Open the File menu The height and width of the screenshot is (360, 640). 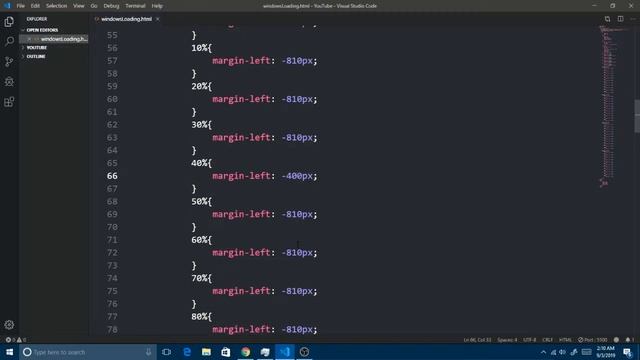click(20, 6)
